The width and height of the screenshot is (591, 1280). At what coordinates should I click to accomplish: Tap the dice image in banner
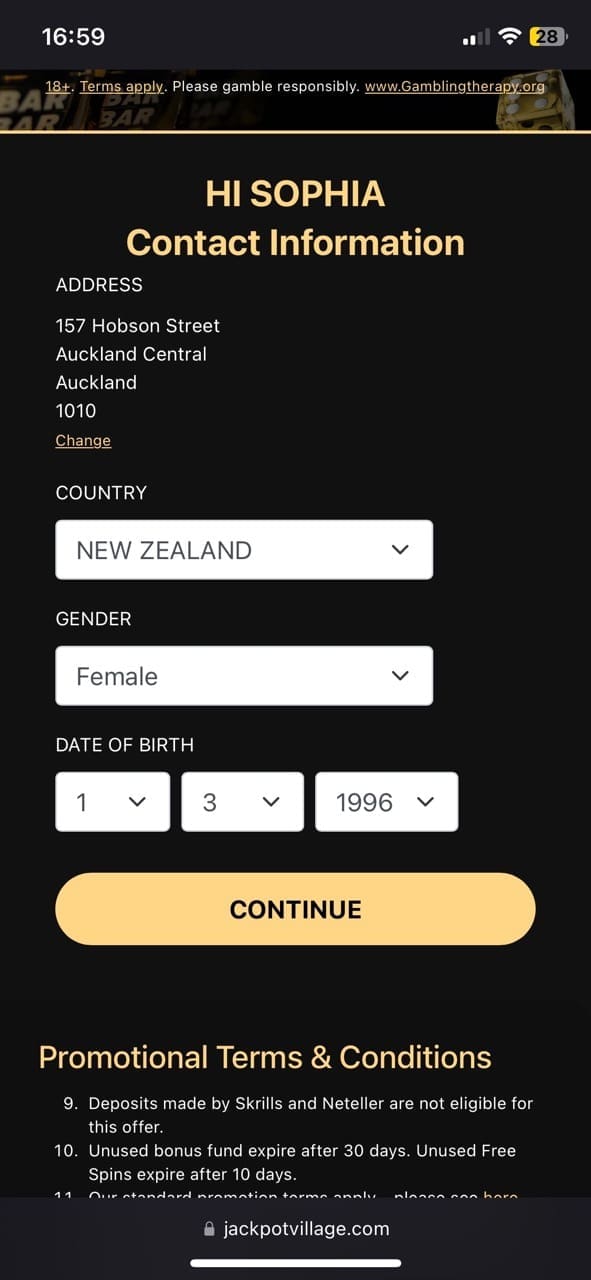point(534,100)
